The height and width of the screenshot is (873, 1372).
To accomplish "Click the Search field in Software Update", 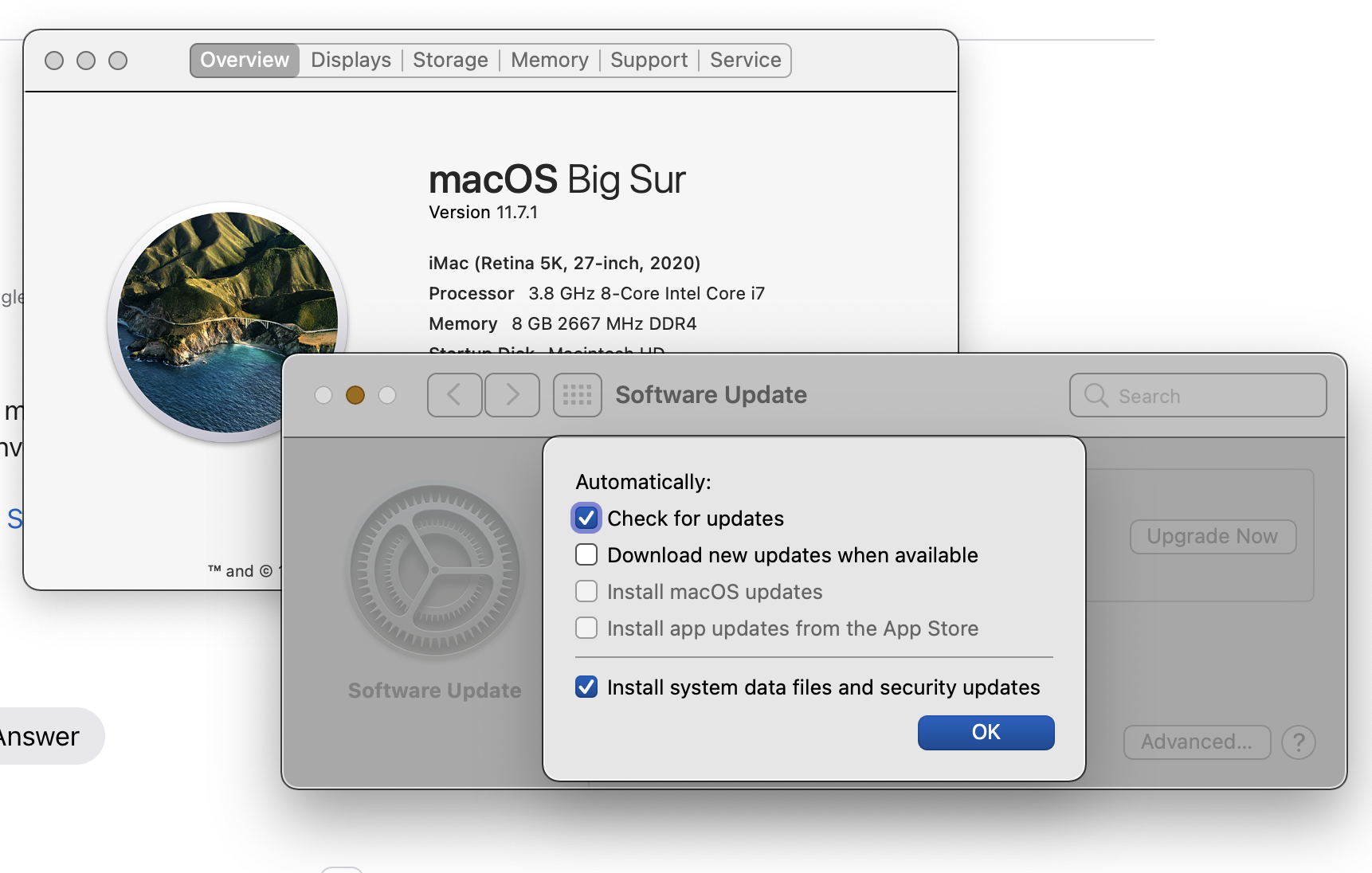I will [1198, 396].
